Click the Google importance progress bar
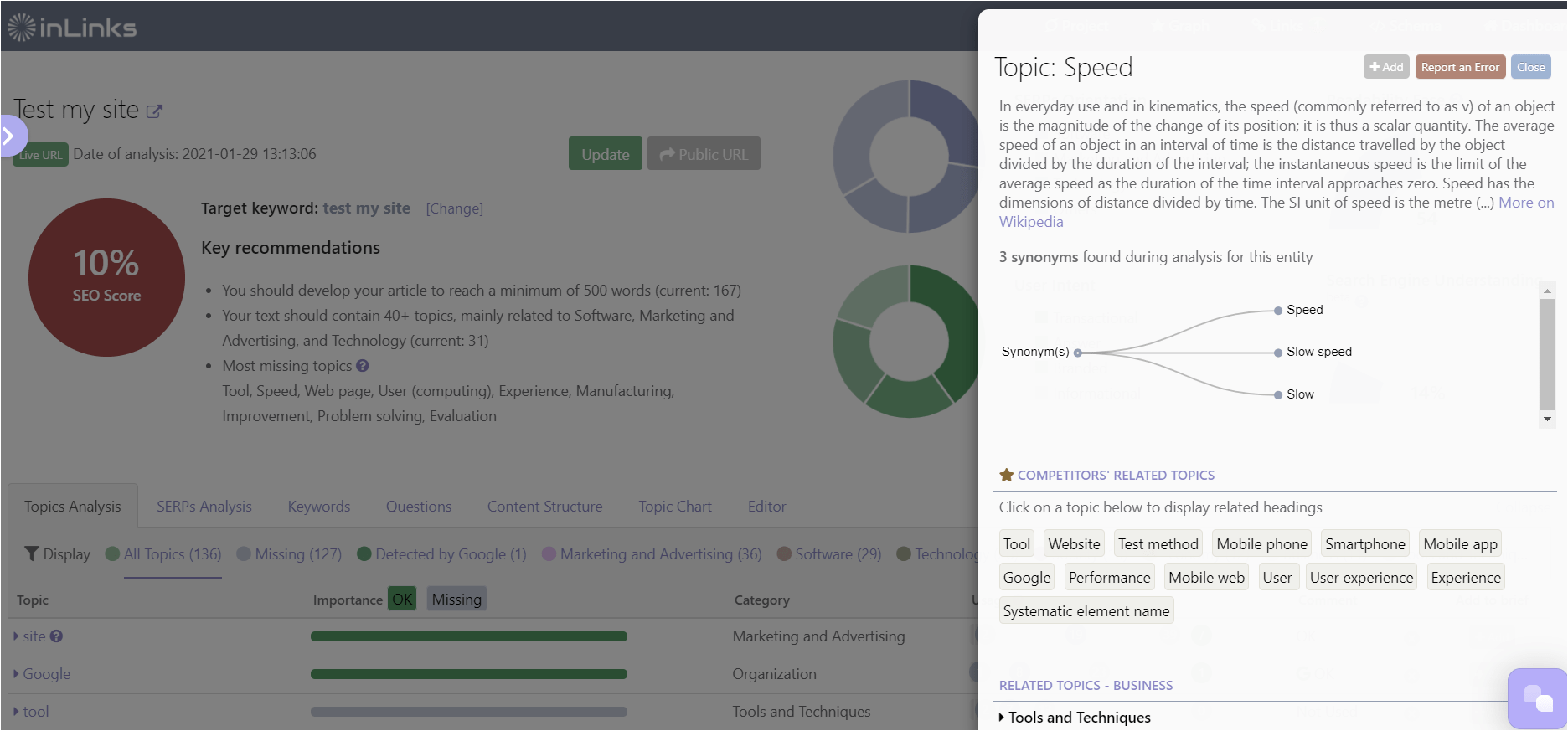Image resolution: width=1568 pixels, height=731 pixels. tap(469, 674)
